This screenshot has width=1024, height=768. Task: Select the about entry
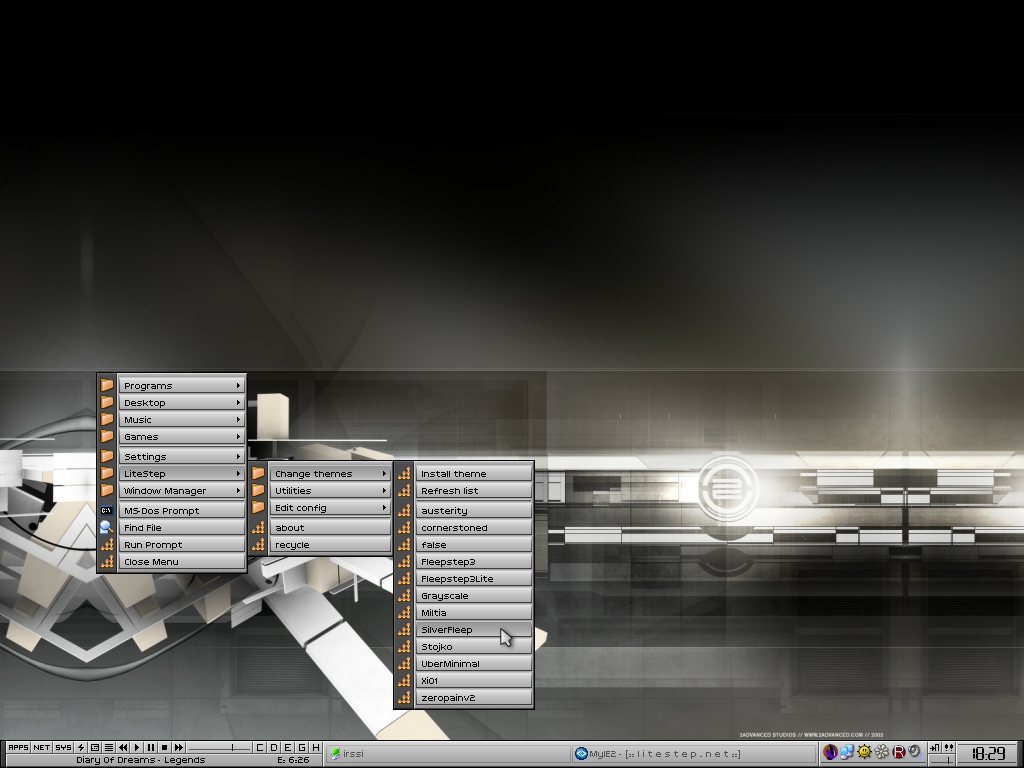(330, 528)
